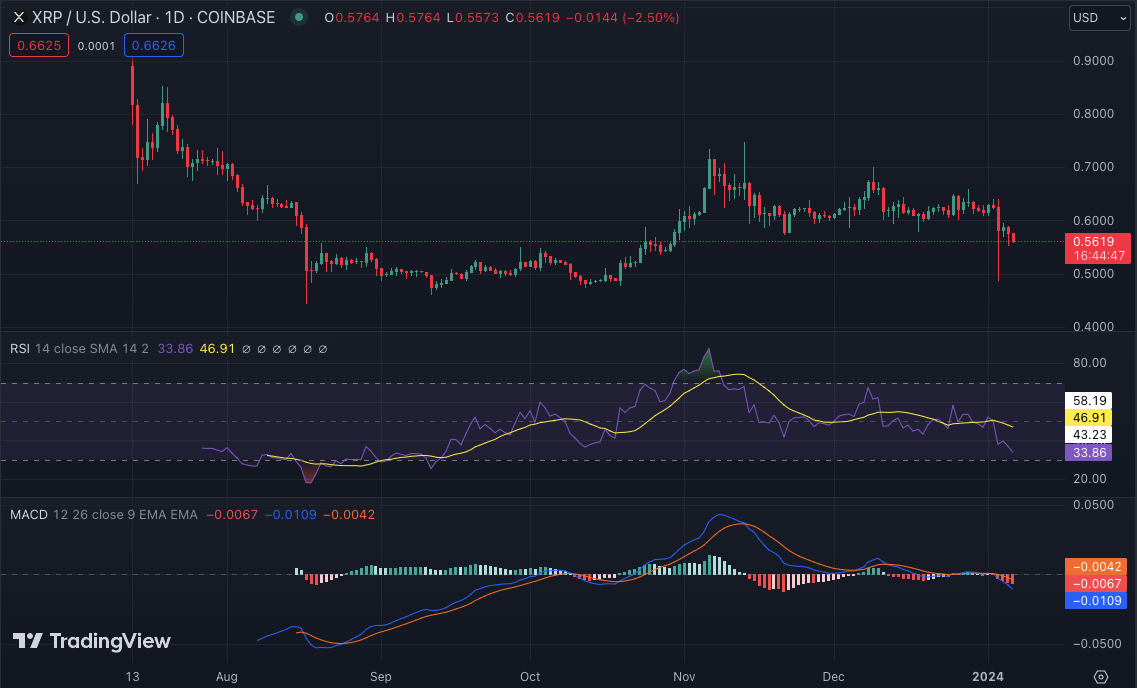This screenshot has width=1137, height=688.
Task: Click the red 0.5619 current price label
Action: tap(1098, 241)
